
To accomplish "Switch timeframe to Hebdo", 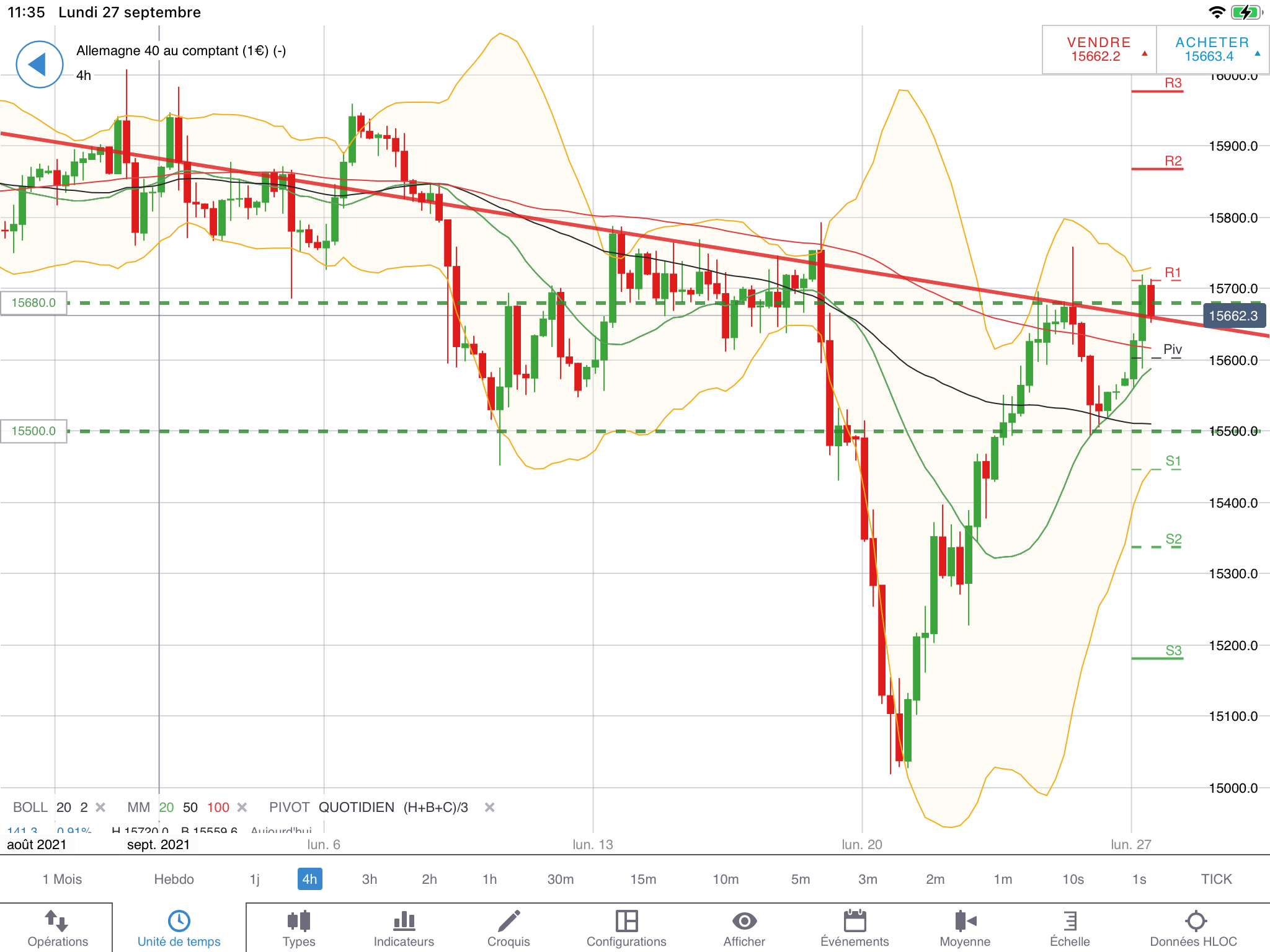I will coord(174,879).
